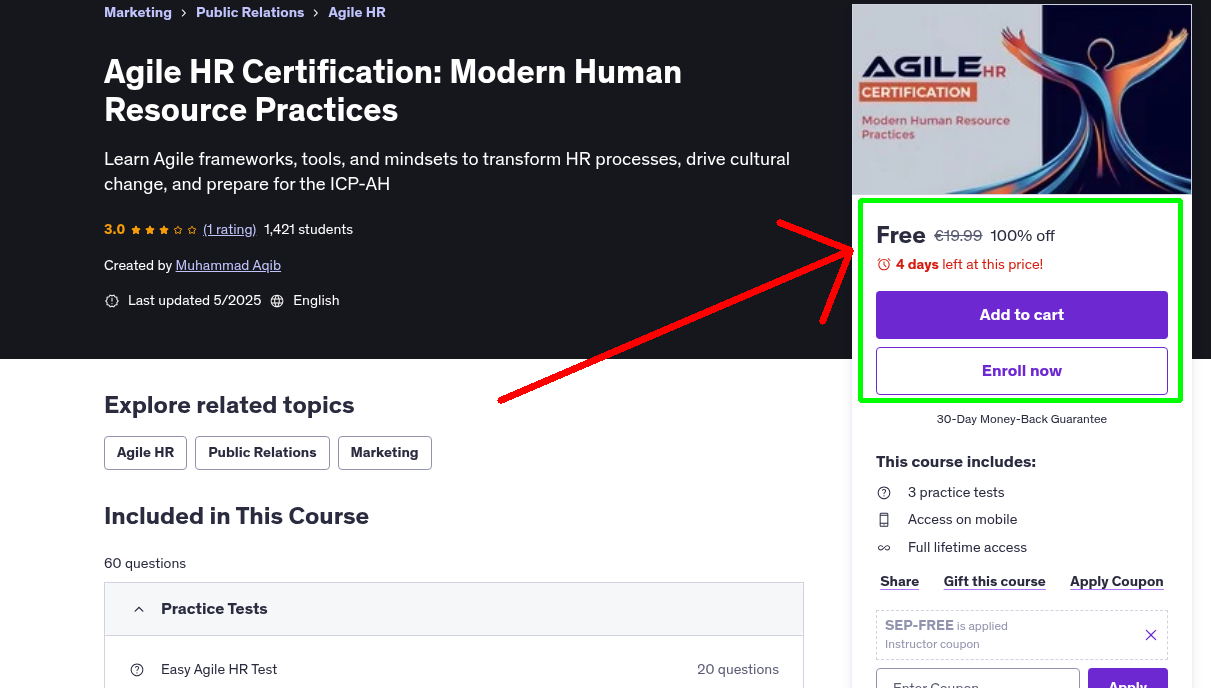Click the 60 questions text

pyautogui.click(x=145, y=563)
